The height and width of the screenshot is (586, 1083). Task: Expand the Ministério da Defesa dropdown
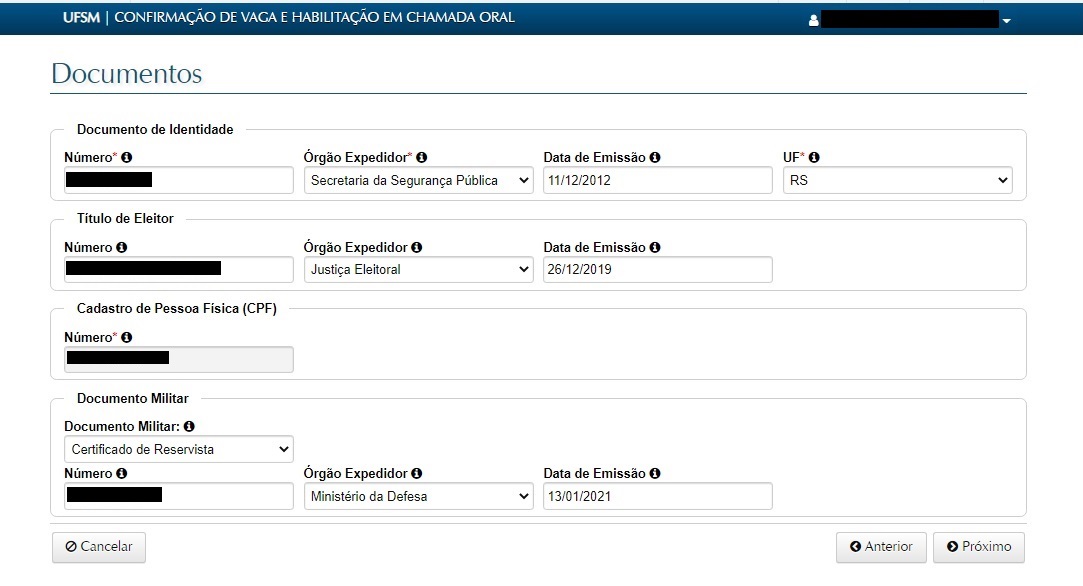click(x=418, y=496)
